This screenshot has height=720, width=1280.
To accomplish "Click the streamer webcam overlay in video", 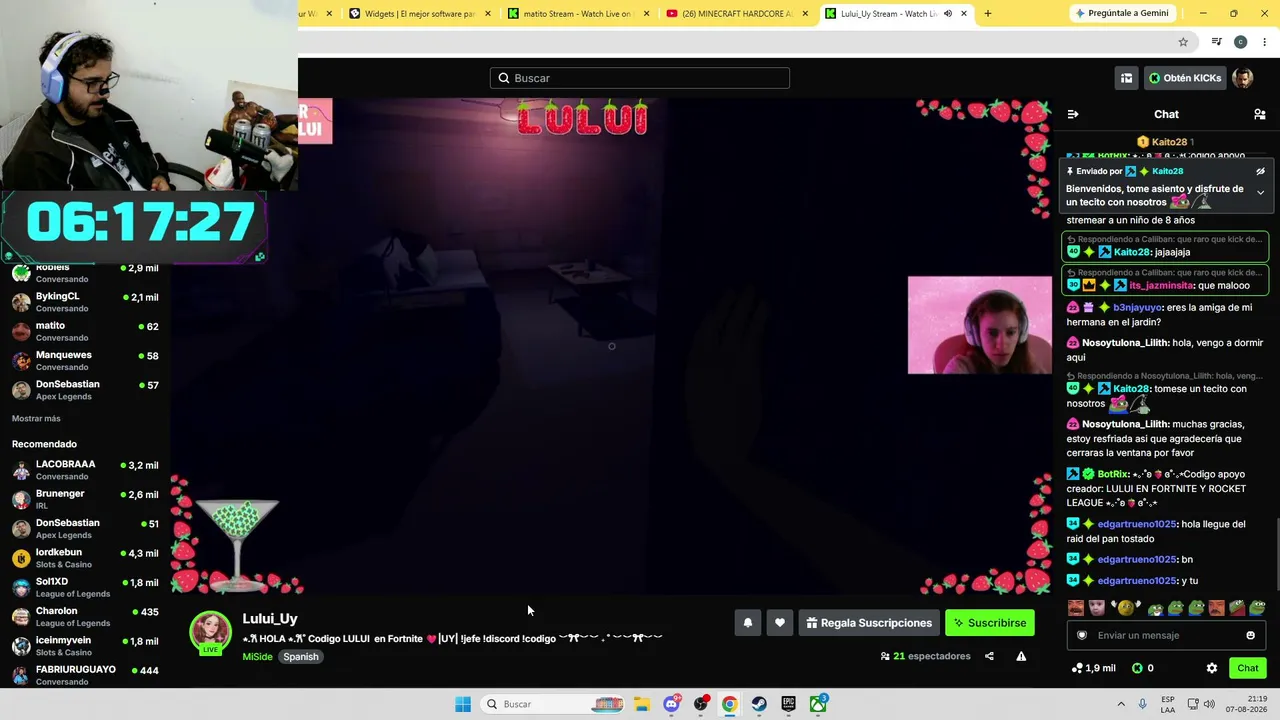I will coord(979,325).
